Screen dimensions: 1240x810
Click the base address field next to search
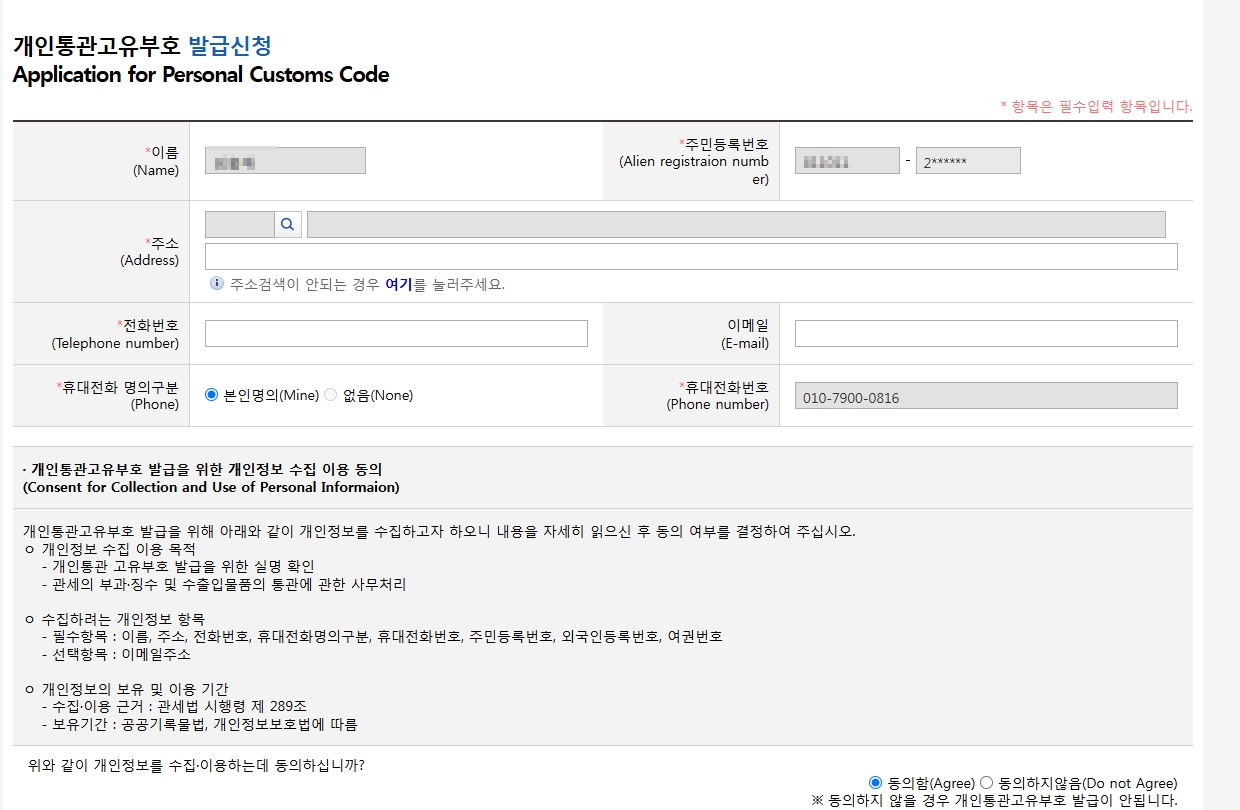[735, 223]
